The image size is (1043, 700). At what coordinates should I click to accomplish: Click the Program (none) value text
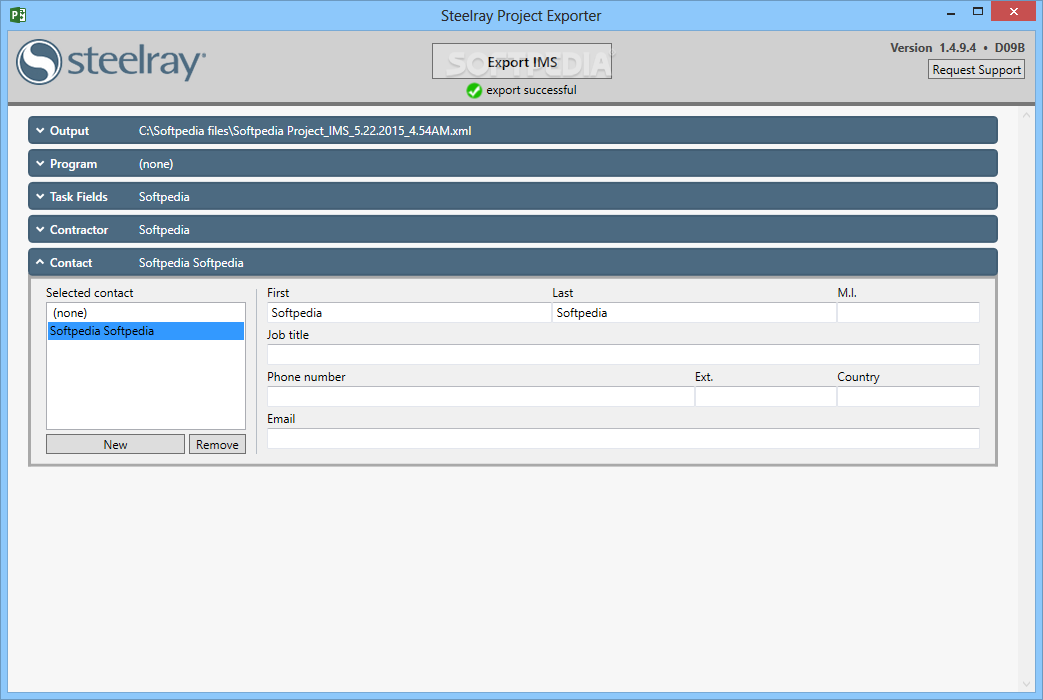pos(156,164)
